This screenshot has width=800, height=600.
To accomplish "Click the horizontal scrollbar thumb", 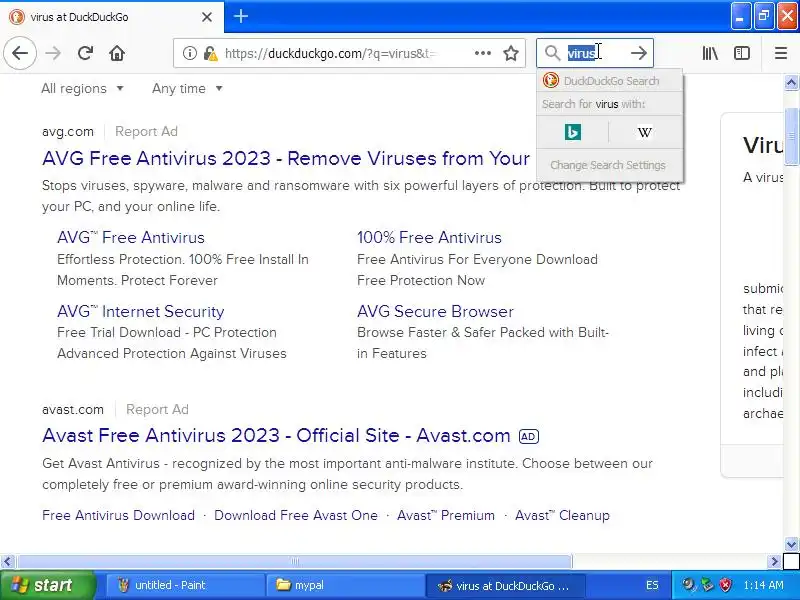I will pos(294,561).
